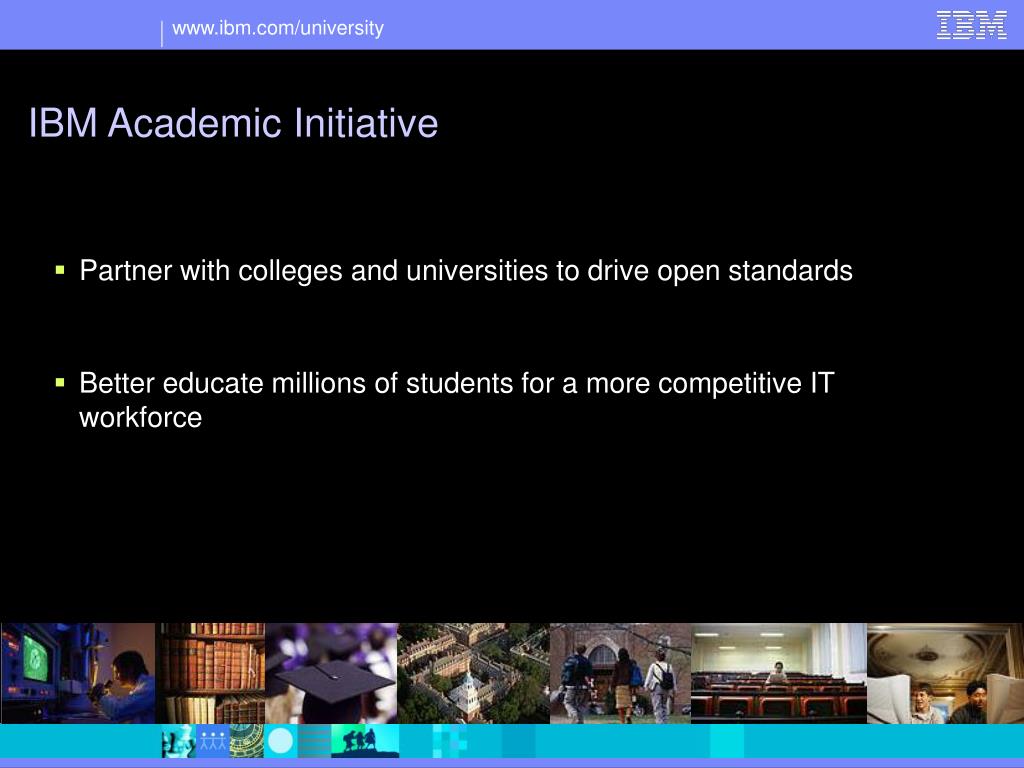Click the horizontal stripes icon in footer
The width and height of the screenshot is (1024, 768).
315,741
